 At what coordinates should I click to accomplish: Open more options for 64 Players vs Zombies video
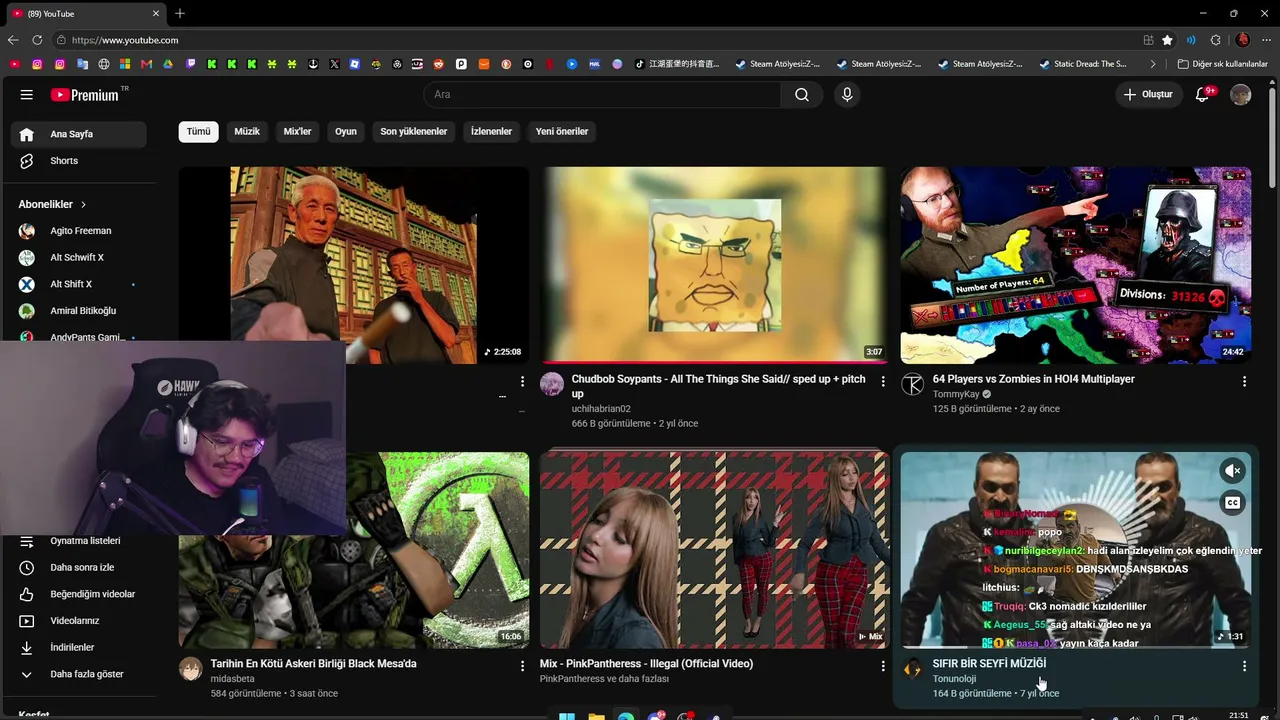(x=1244, y=381)
